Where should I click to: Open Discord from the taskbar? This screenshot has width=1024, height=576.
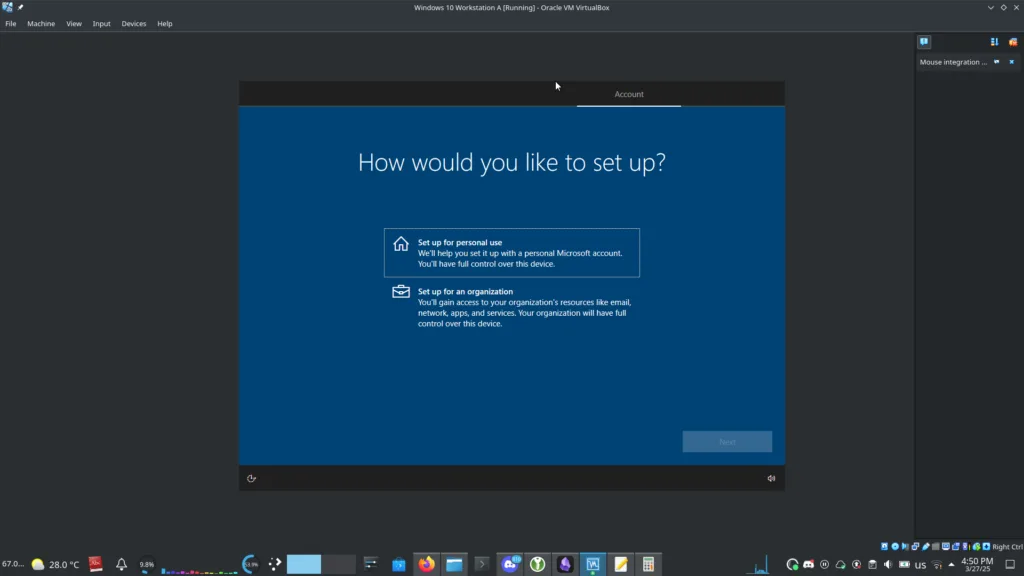pyautogui.click(x=510, y=564)
